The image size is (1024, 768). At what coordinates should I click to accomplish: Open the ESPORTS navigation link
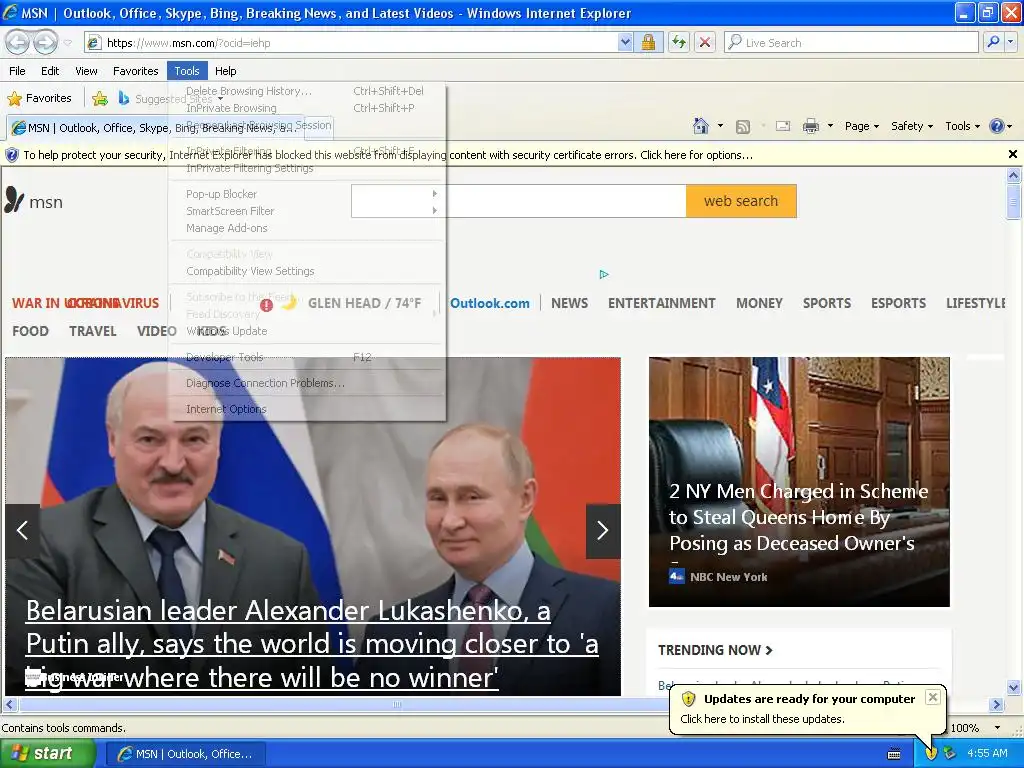coord(898,303)
